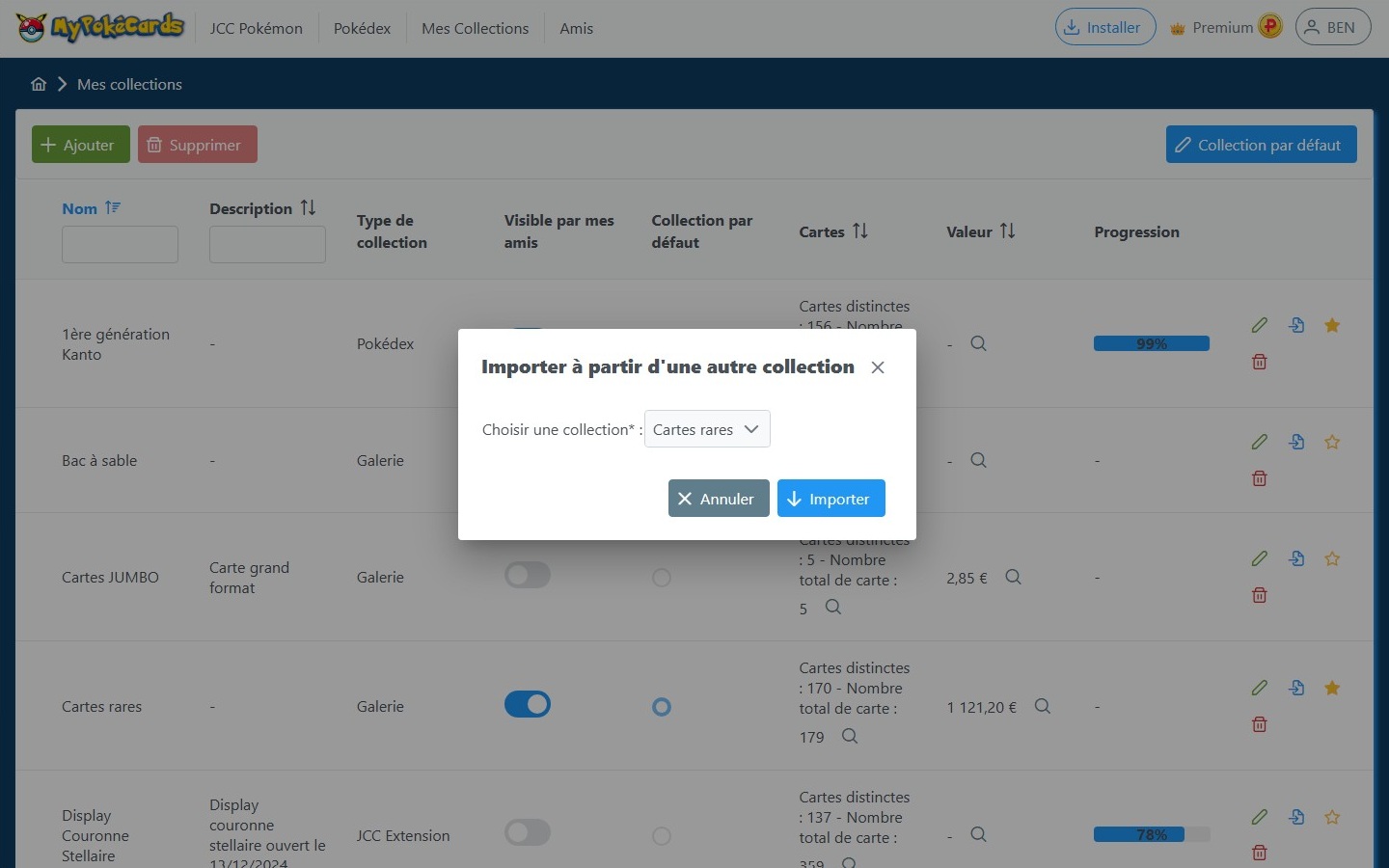Cancel the import with Annuler button
This screenshot has height=868, width=1389.
[x=719, y=499]
